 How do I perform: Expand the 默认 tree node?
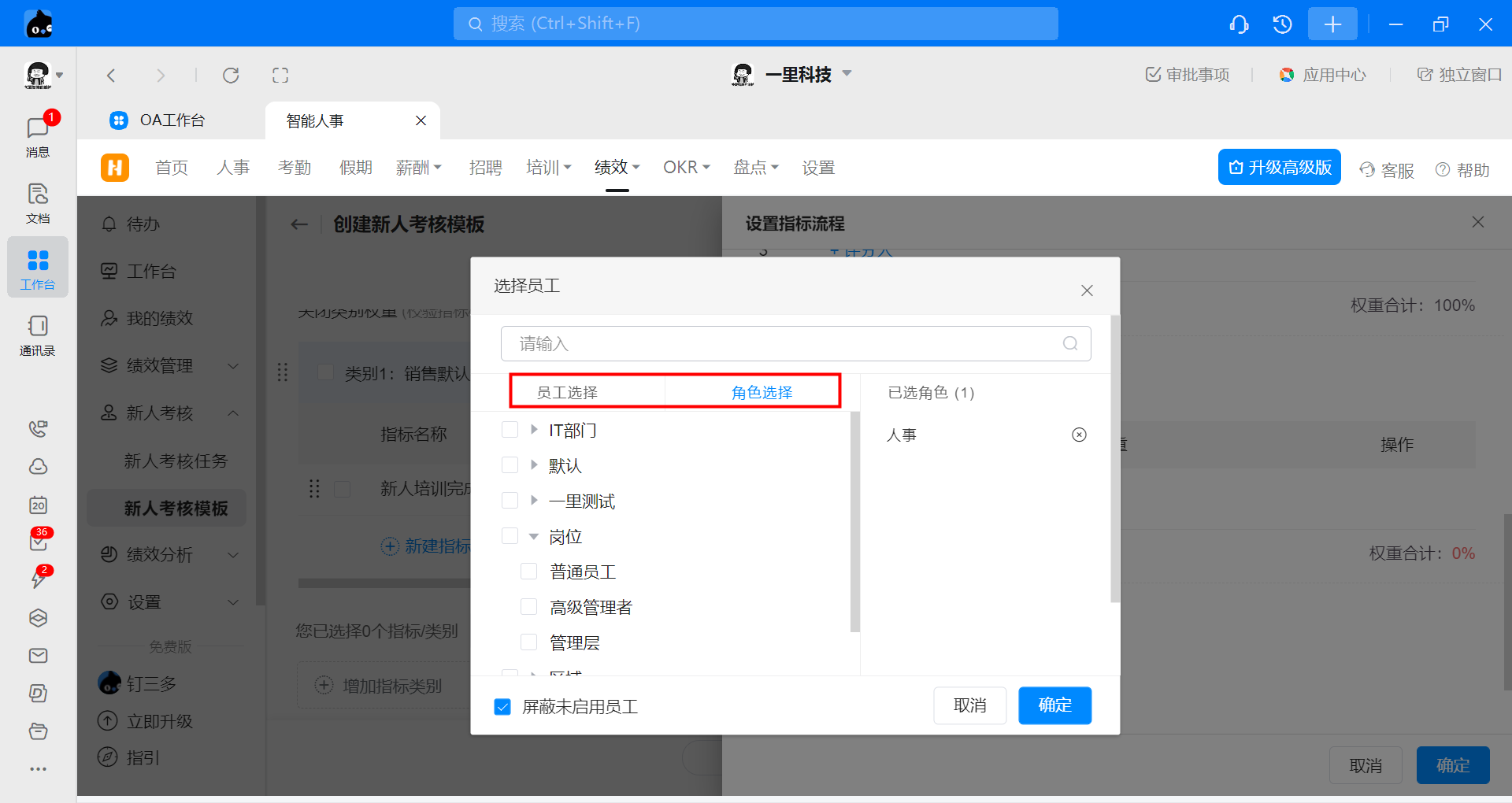(x=534, y=465)
